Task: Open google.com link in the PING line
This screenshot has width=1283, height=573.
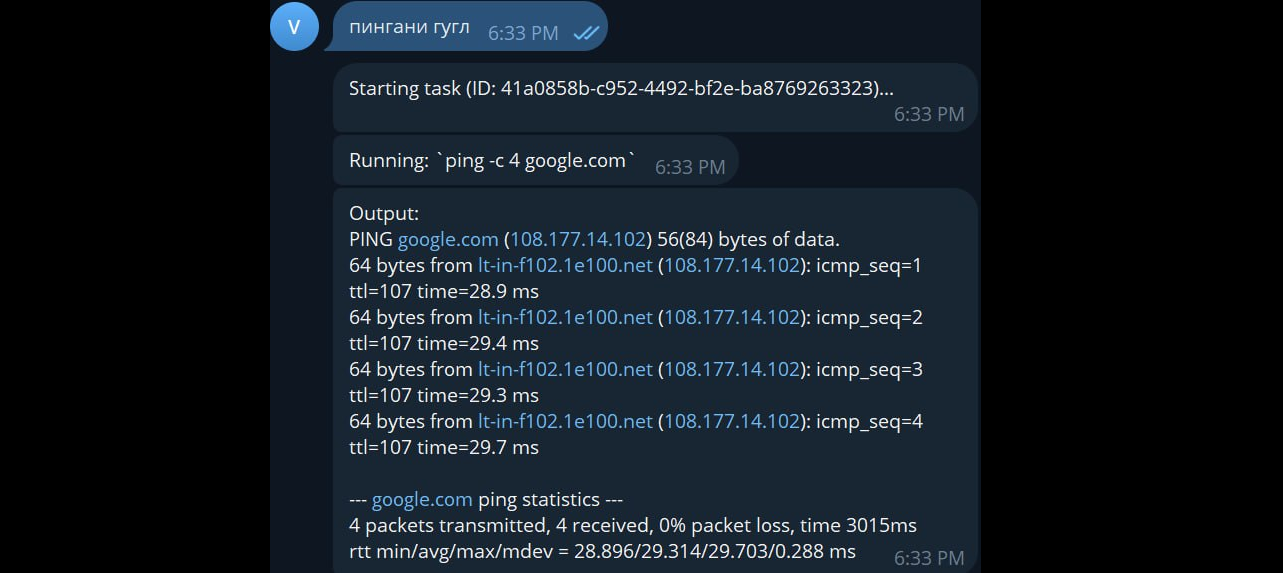Action: [448, 240]
